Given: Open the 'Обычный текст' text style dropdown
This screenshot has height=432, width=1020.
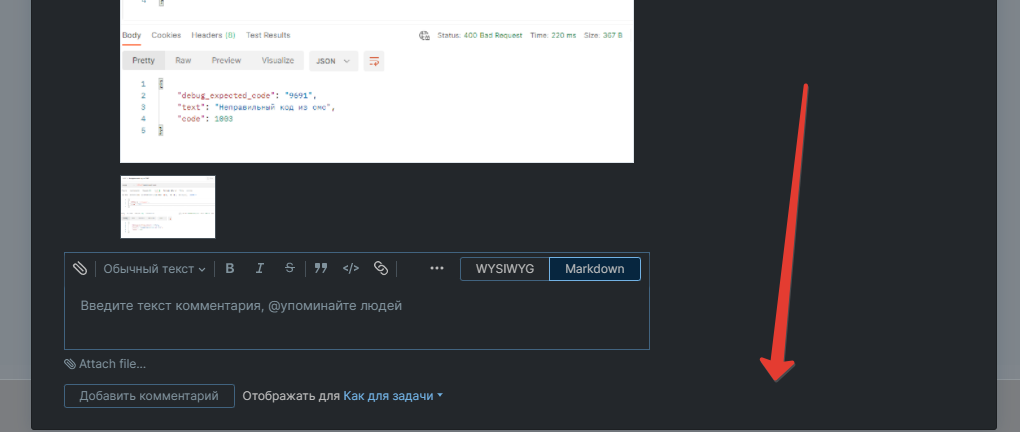Looking at the screenshot, I should 155,269.
